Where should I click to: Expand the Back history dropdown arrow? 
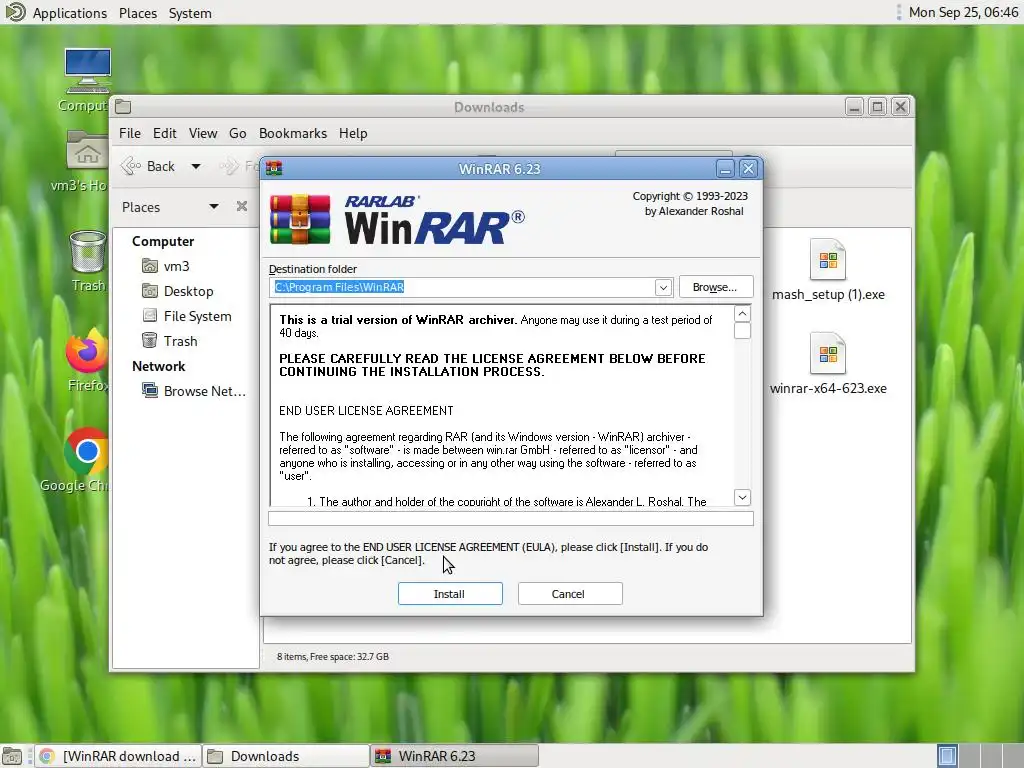pos(196,167)
